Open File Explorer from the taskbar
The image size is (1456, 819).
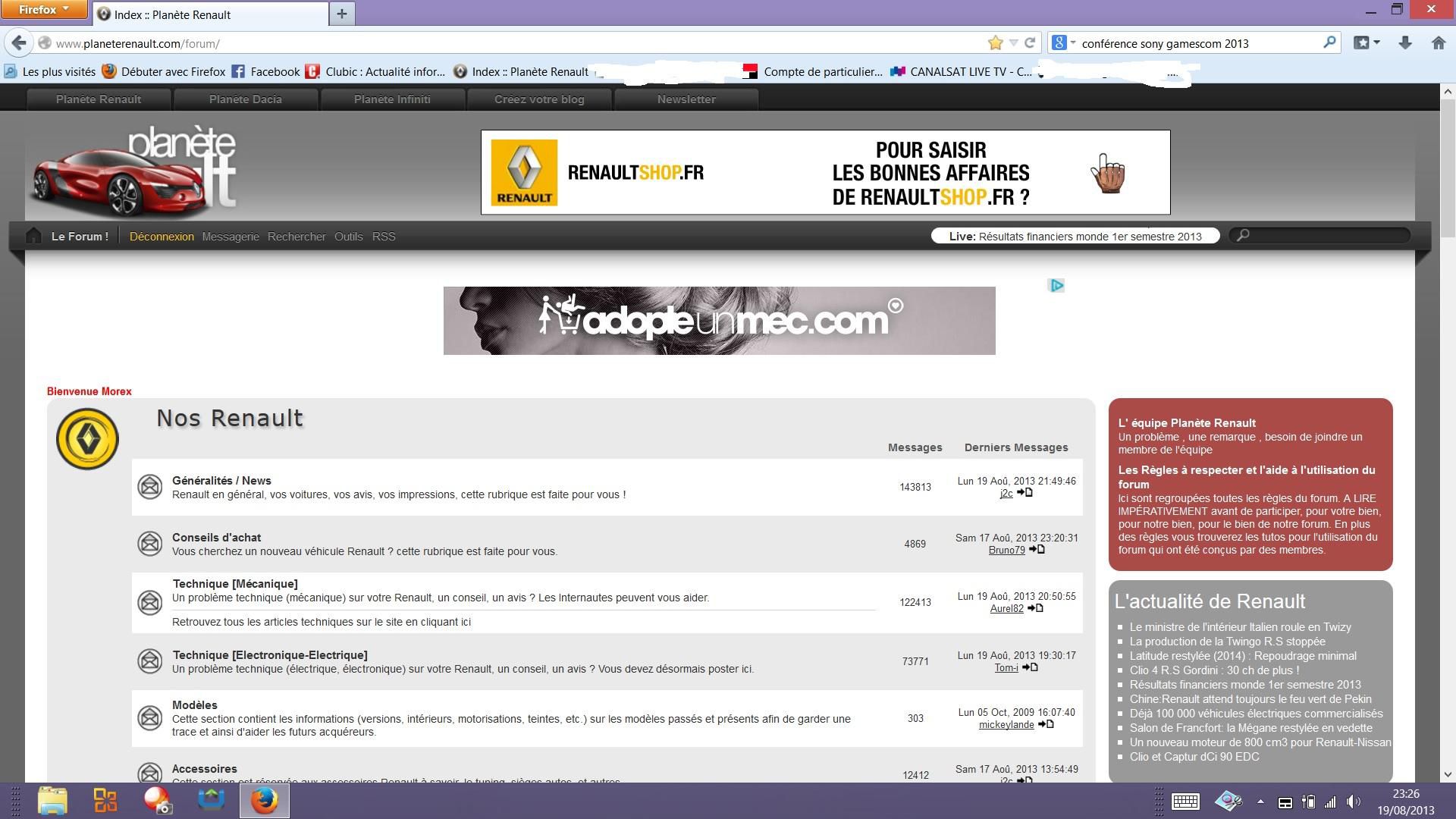52,801
